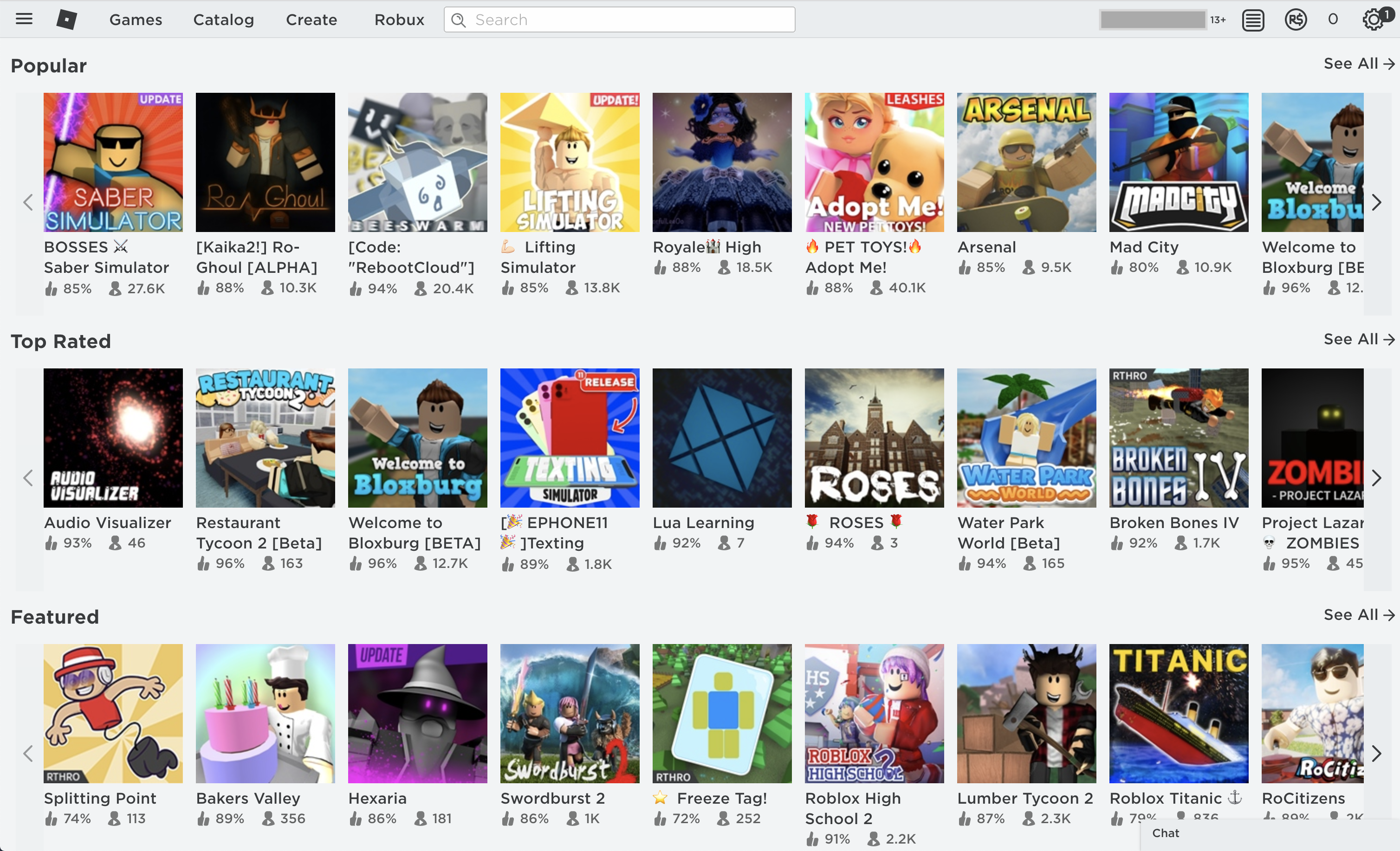Click the hamburger menu icon
Screen dimensions: 1400x851
point(24,18)
